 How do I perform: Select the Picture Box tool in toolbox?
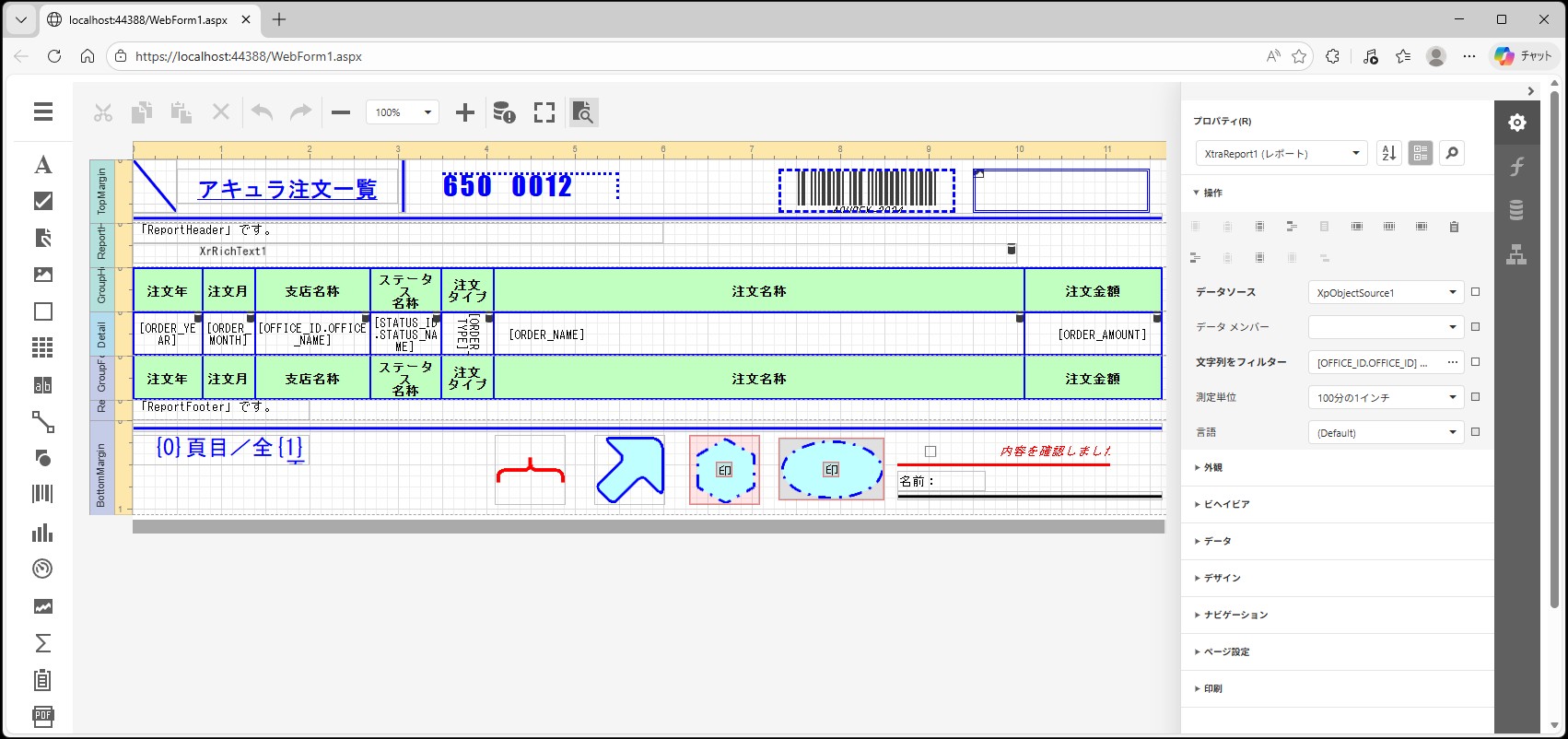pos(43,275)
